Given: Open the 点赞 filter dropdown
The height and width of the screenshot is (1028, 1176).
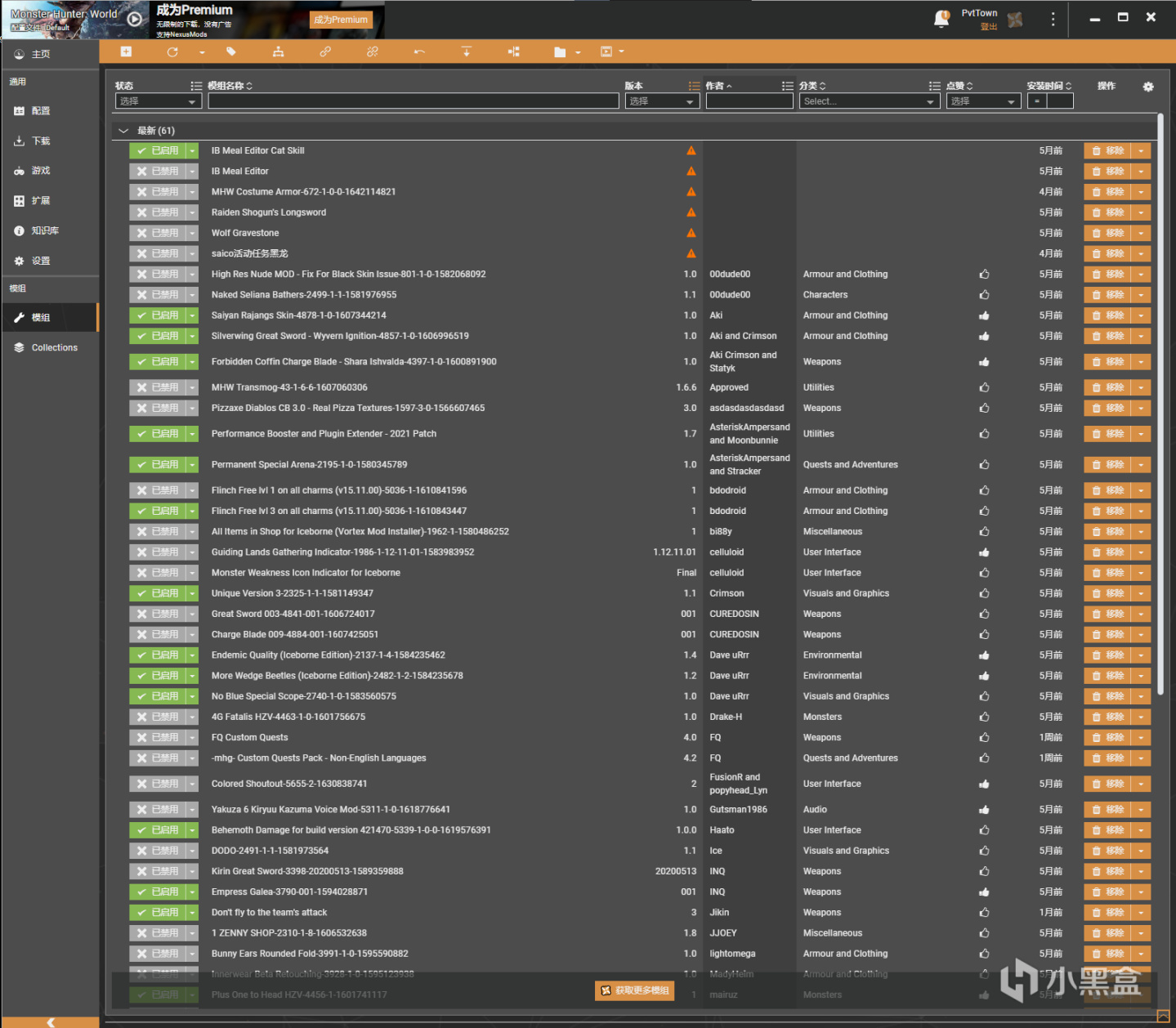Looking at the screenshot, I should click(x=984, y=101).
